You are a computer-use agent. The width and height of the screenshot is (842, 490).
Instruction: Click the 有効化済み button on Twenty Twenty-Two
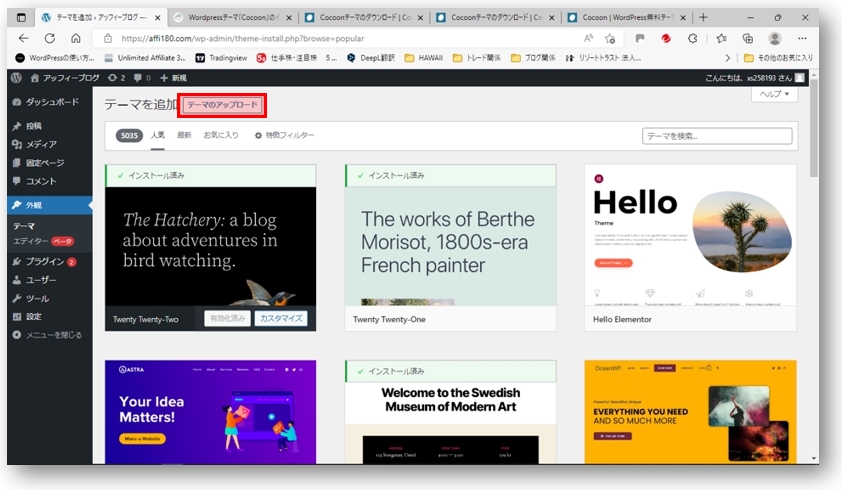point(228,319)
